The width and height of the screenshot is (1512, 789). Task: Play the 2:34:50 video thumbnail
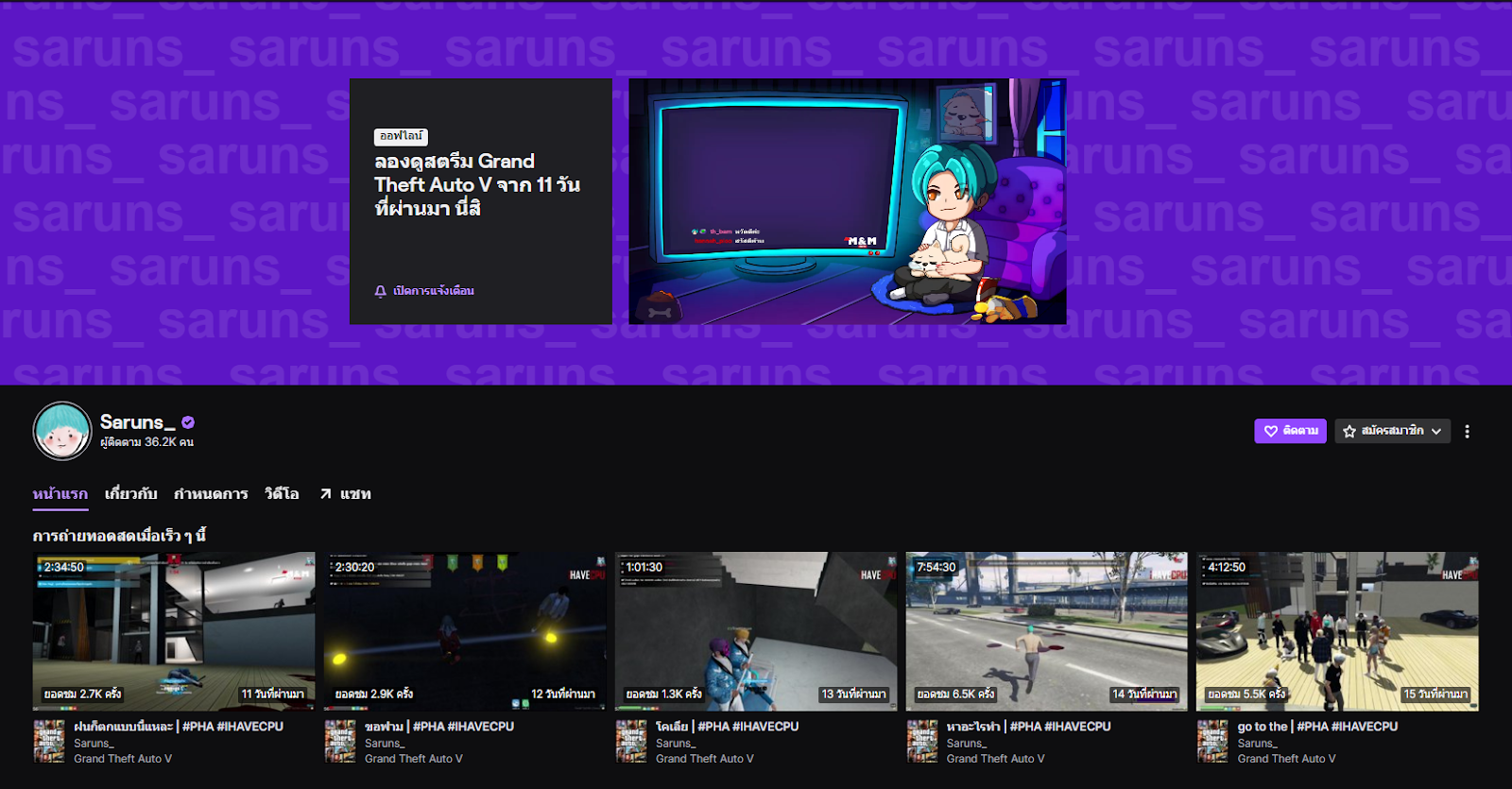pyautogui.click(x=174, y=631)
